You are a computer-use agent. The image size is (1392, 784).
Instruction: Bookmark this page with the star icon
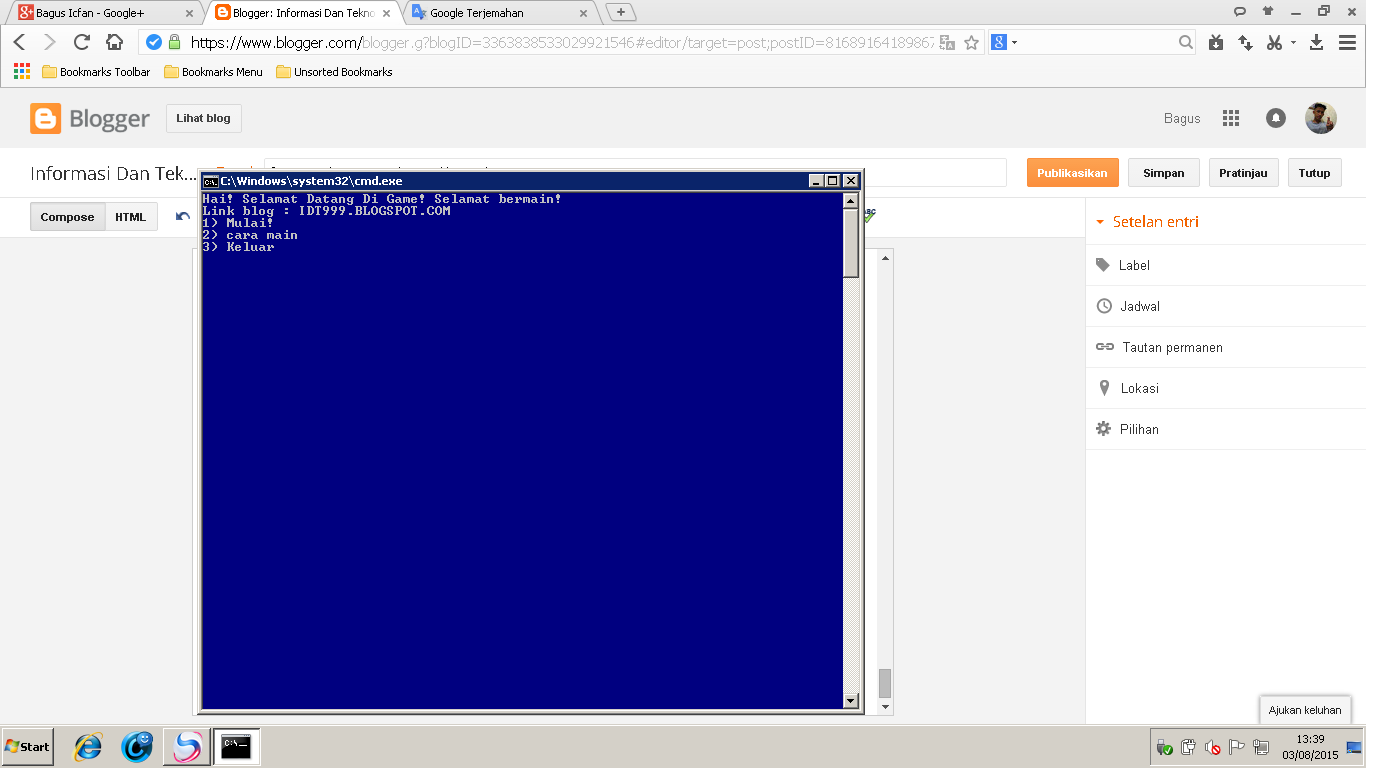(971, 43)
